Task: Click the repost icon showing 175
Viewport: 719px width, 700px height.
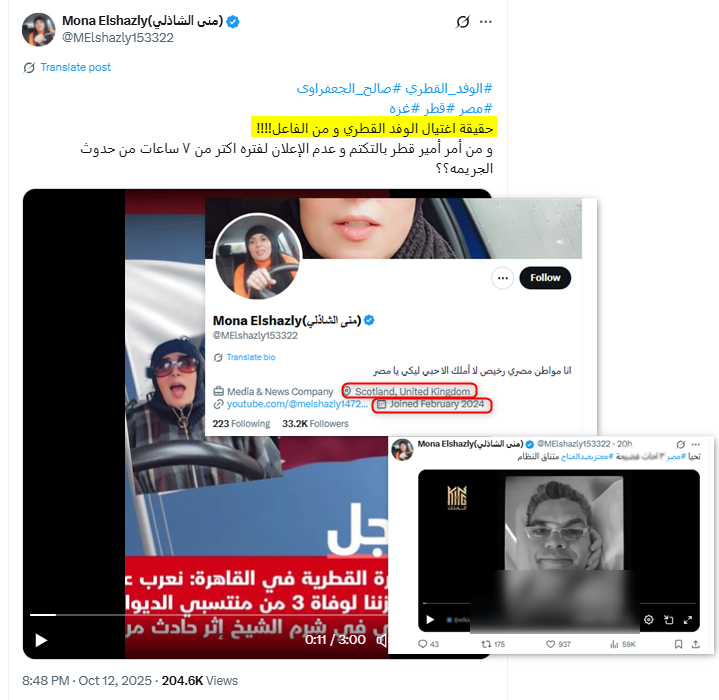Action: point(493,644)
